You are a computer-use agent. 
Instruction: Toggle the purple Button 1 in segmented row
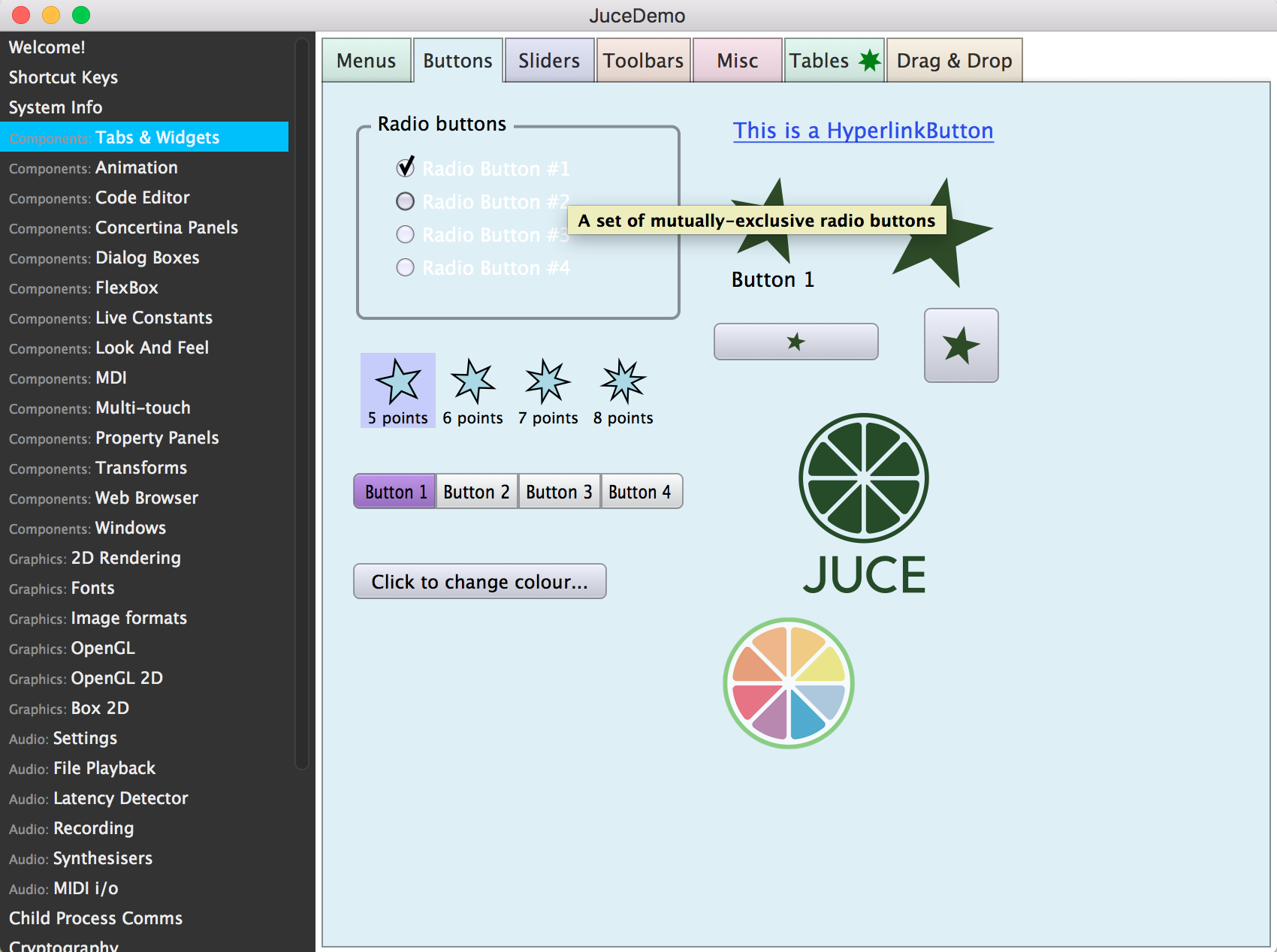click(x=395, y=492)
